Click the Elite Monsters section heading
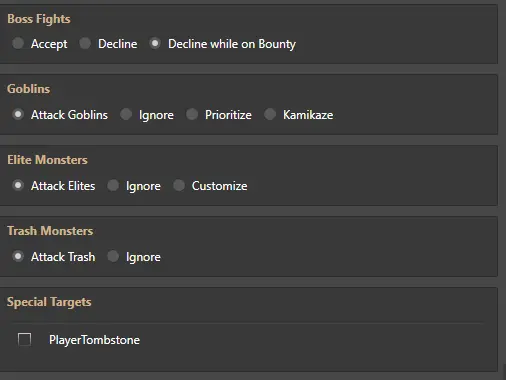The image size is (506, 380). click(x=47, y=160)
